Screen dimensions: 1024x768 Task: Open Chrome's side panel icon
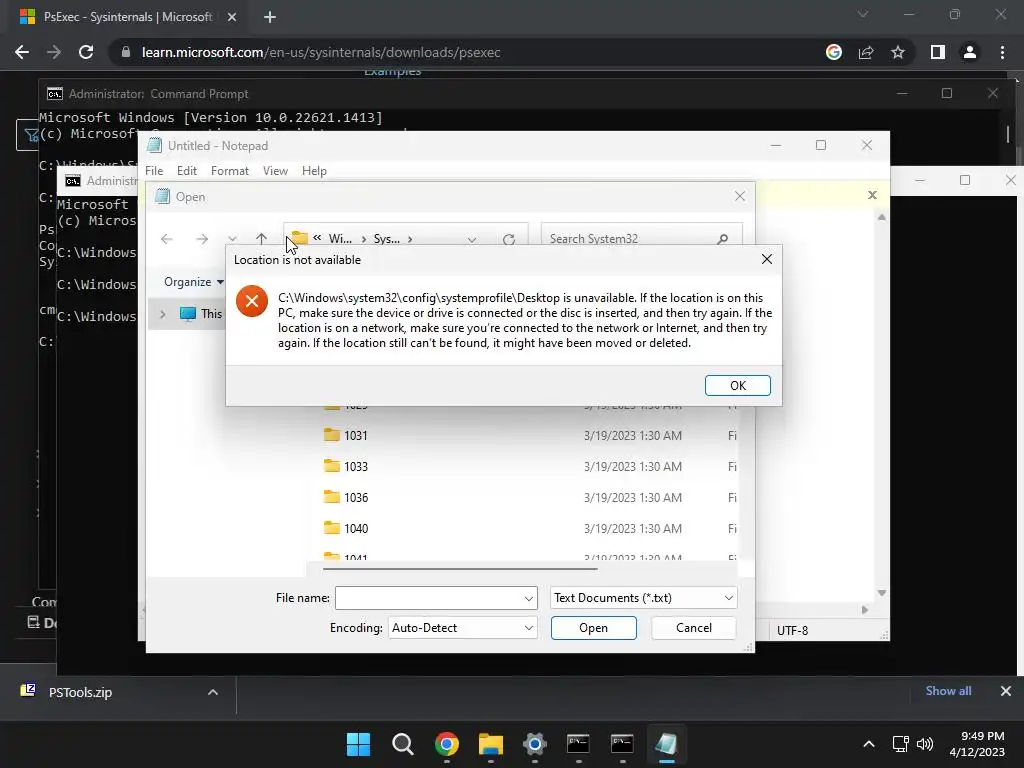[938, 52]
